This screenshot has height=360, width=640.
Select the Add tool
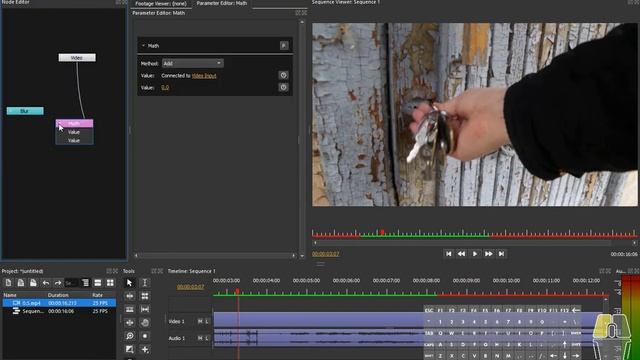click(x=144, y=349)
